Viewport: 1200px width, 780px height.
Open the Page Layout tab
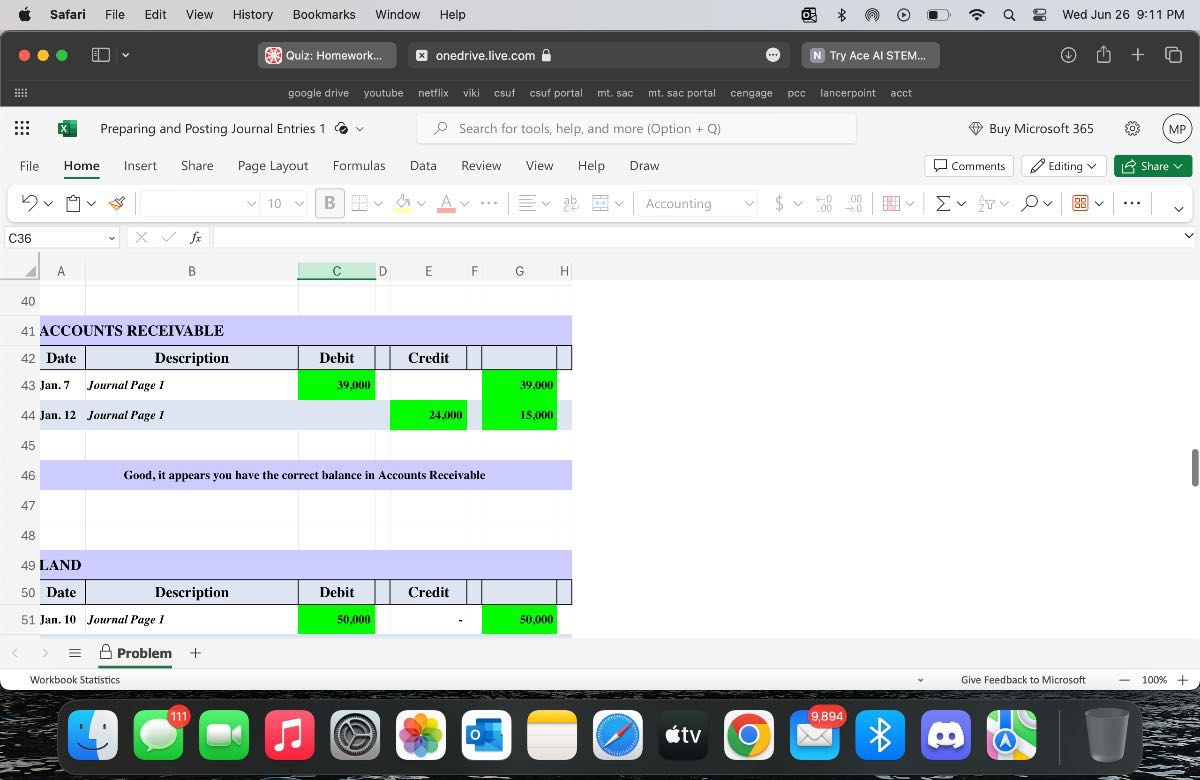(x=273, y=166)
